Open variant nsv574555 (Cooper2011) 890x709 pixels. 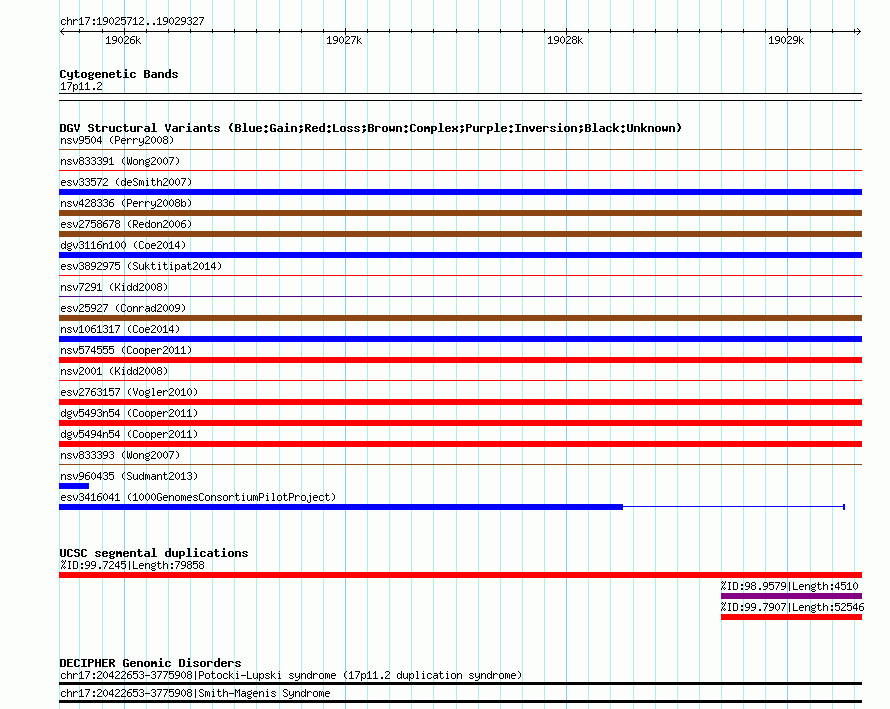(126, 350)
